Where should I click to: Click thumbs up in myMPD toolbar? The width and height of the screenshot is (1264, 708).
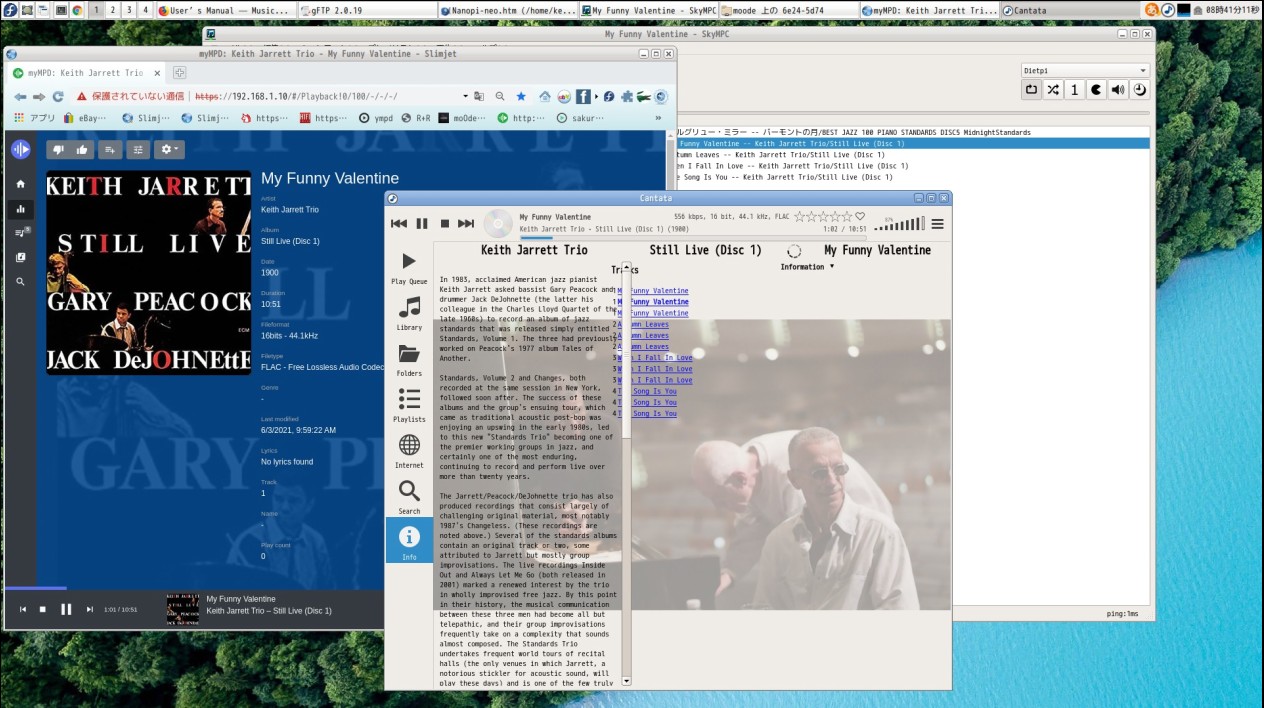(x=82, y=150)
